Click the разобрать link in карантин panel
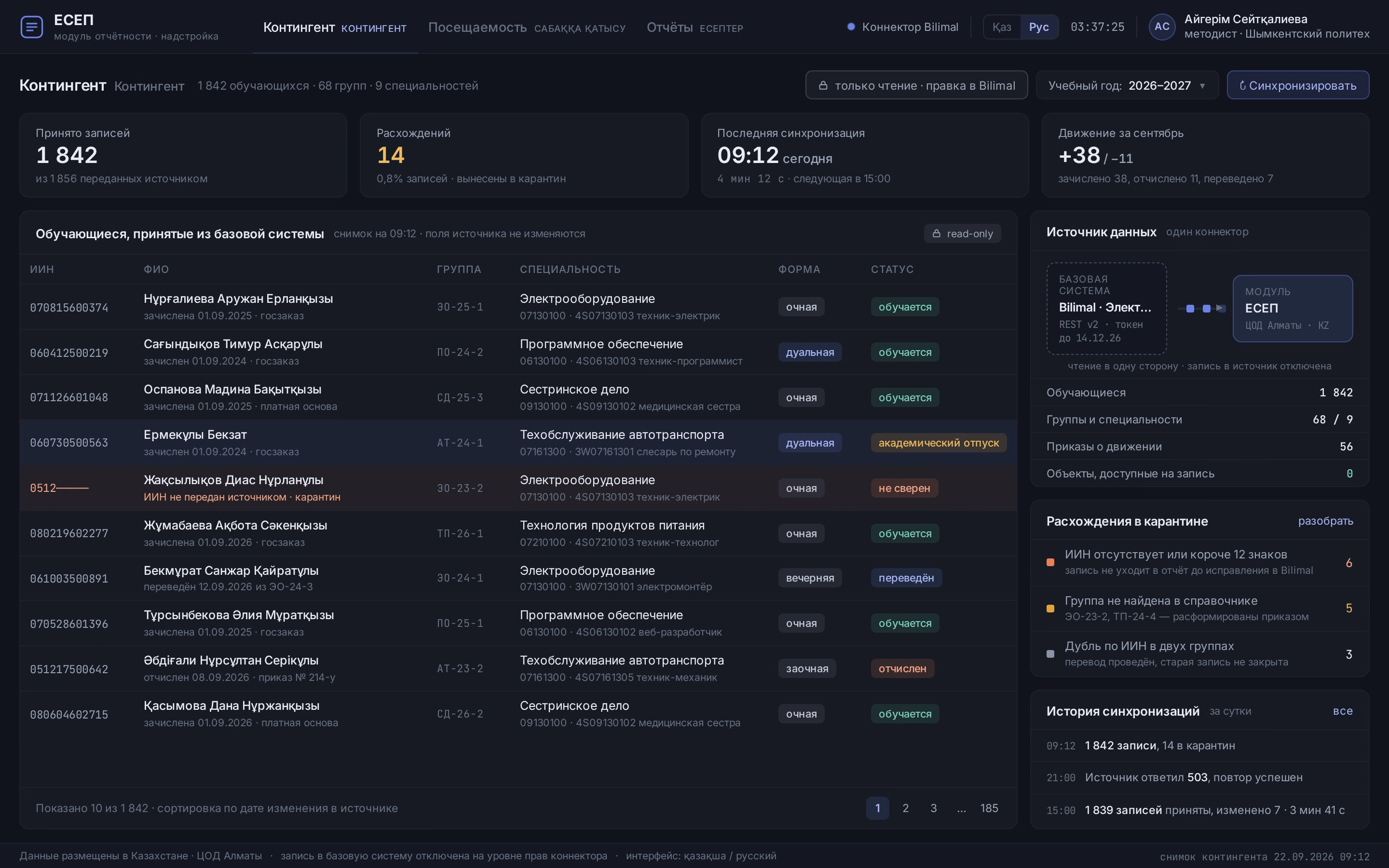 tap(1325, 521)
